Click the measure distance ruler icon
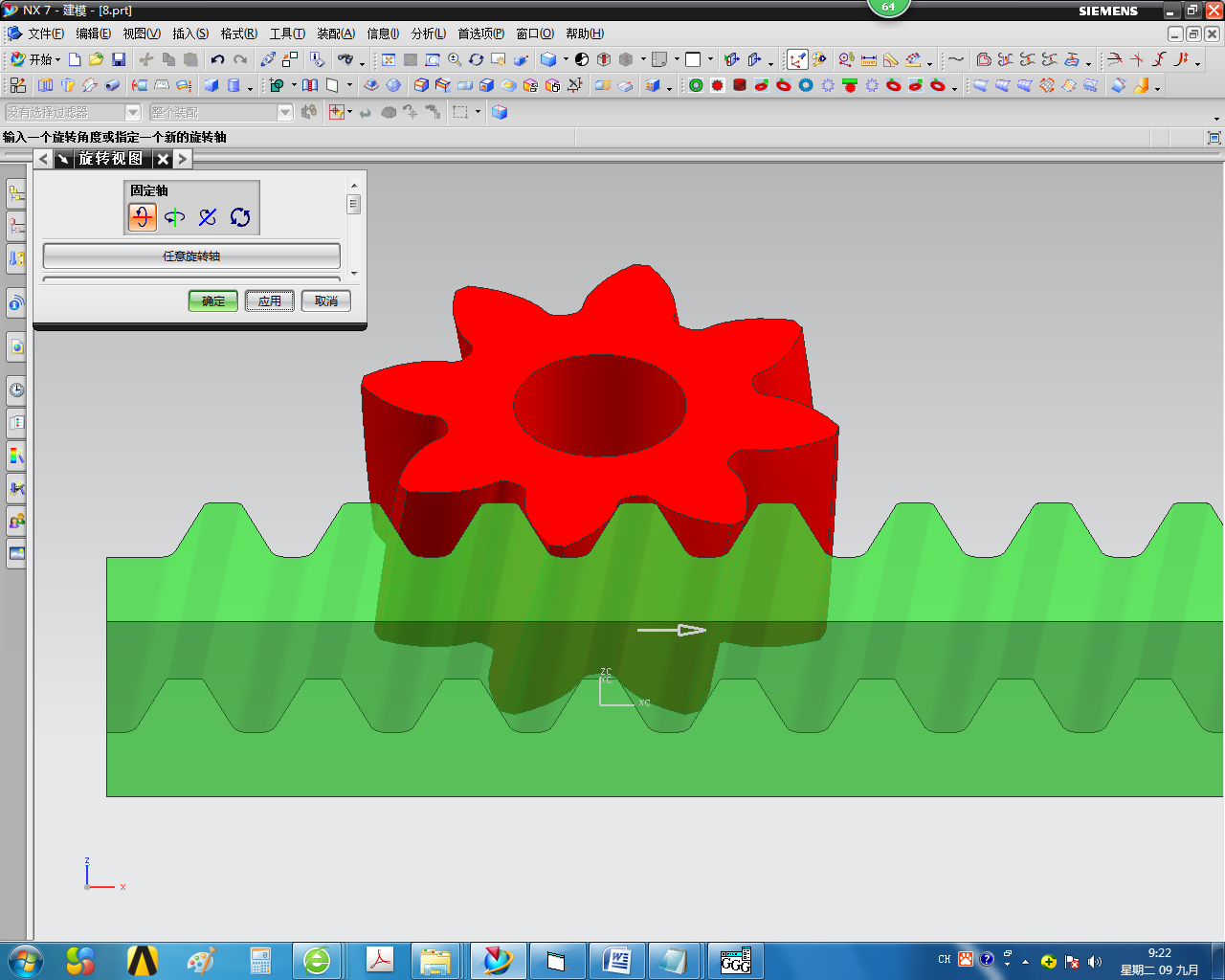Image resolution: width=1225 pixels, height=980 pixels. pos(869,59)
